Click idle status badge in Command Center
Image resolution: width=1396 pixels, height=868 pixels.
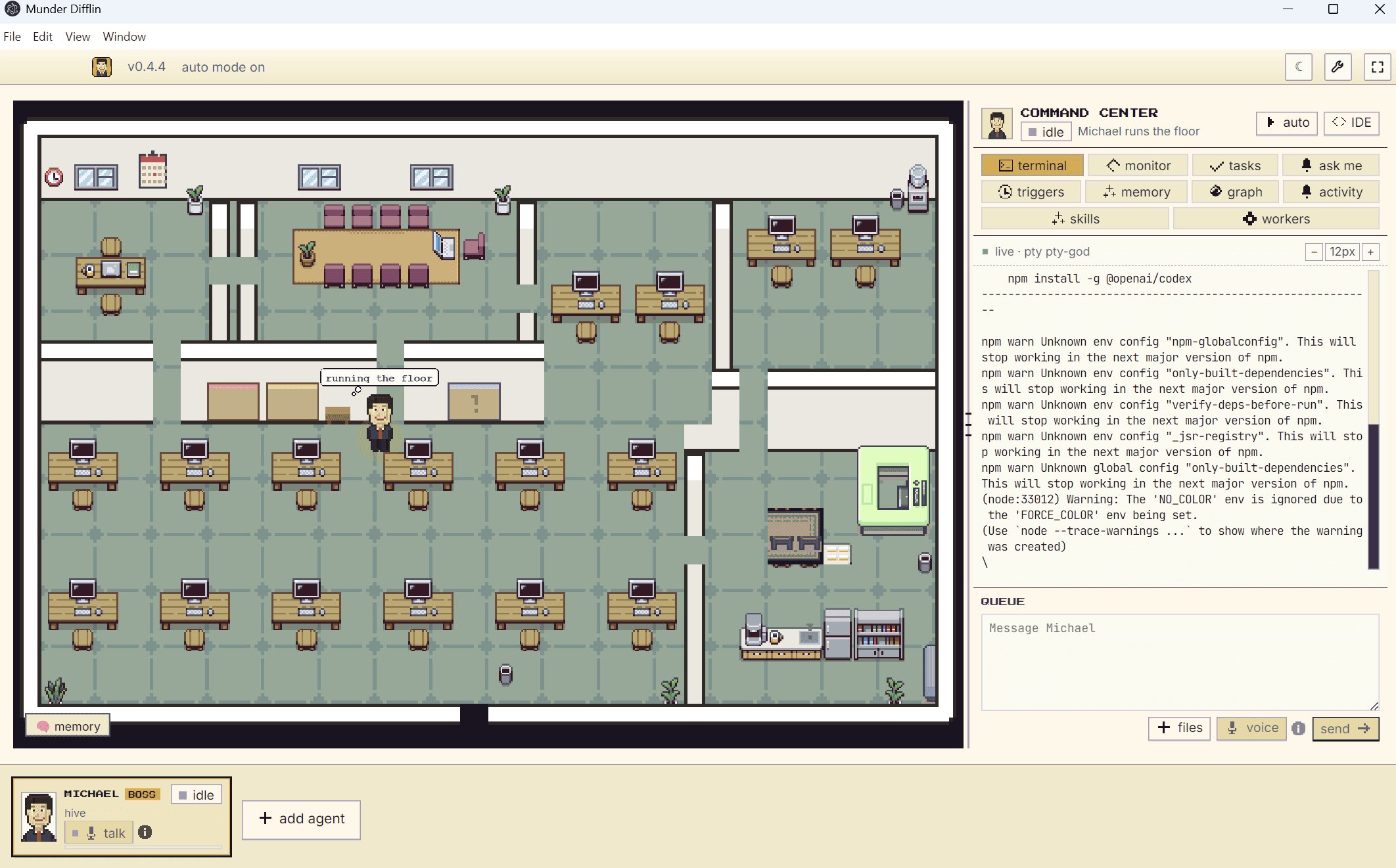tap(1046, 131)
